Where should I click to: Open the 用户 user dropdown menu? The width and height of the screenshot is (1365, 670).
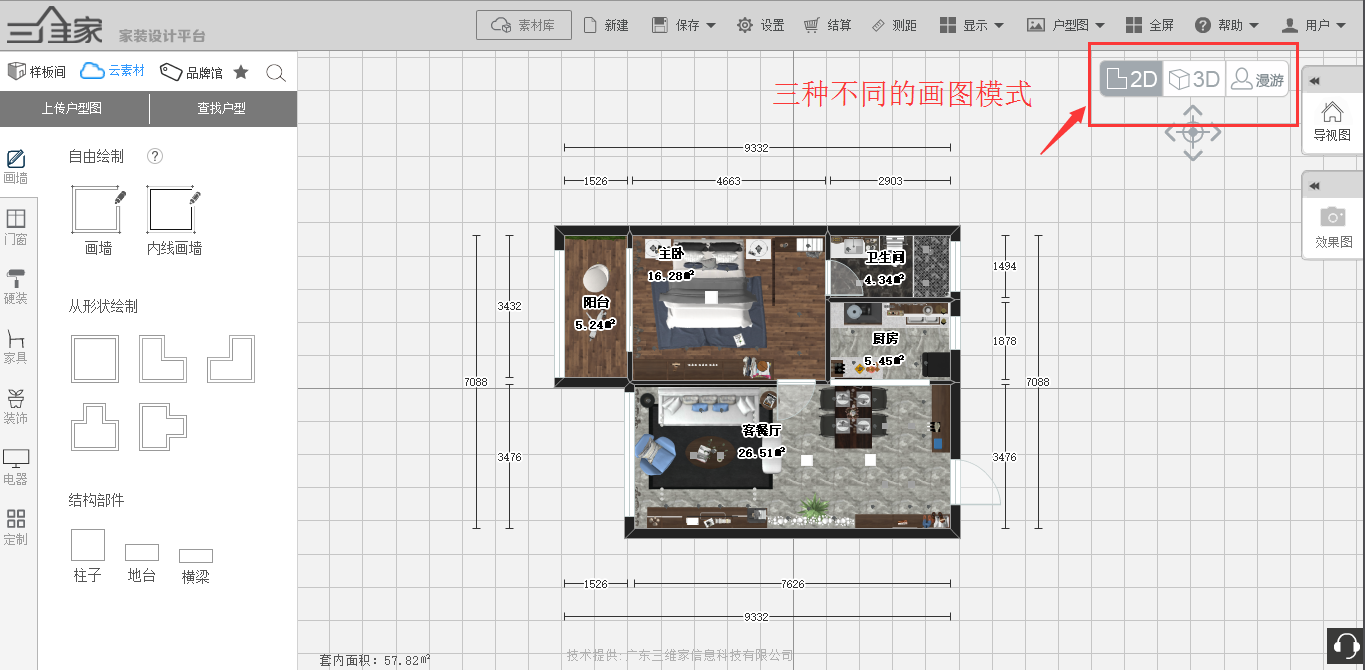[x=1312, y=25]
